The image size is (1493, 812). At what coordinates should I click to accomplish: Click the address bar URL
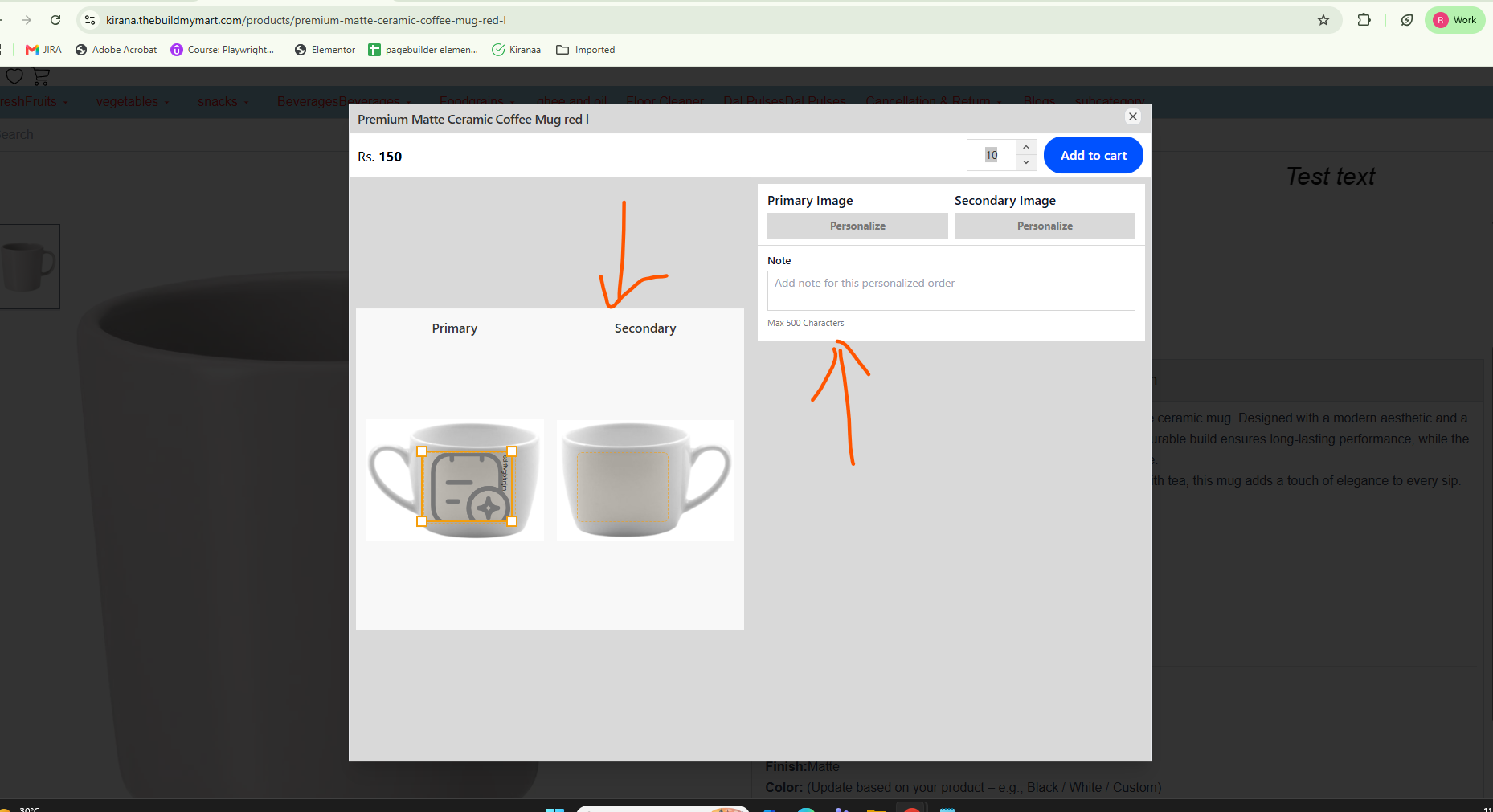click(x=306, y=20)
